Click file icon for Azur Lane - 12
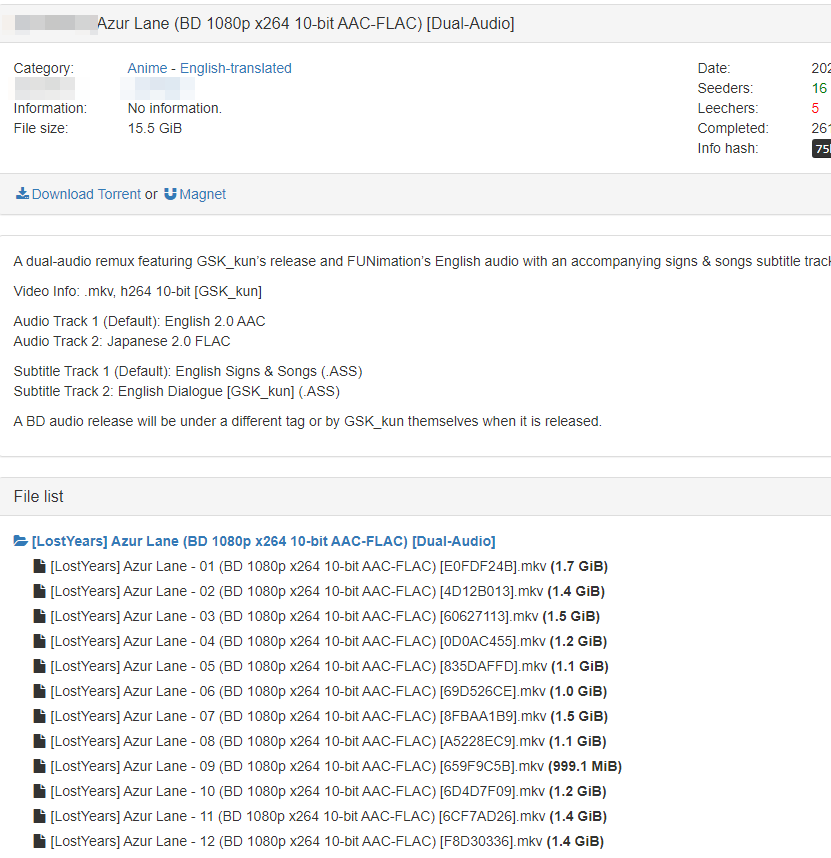The image size is (831, 858). click(x=39, y=841)
